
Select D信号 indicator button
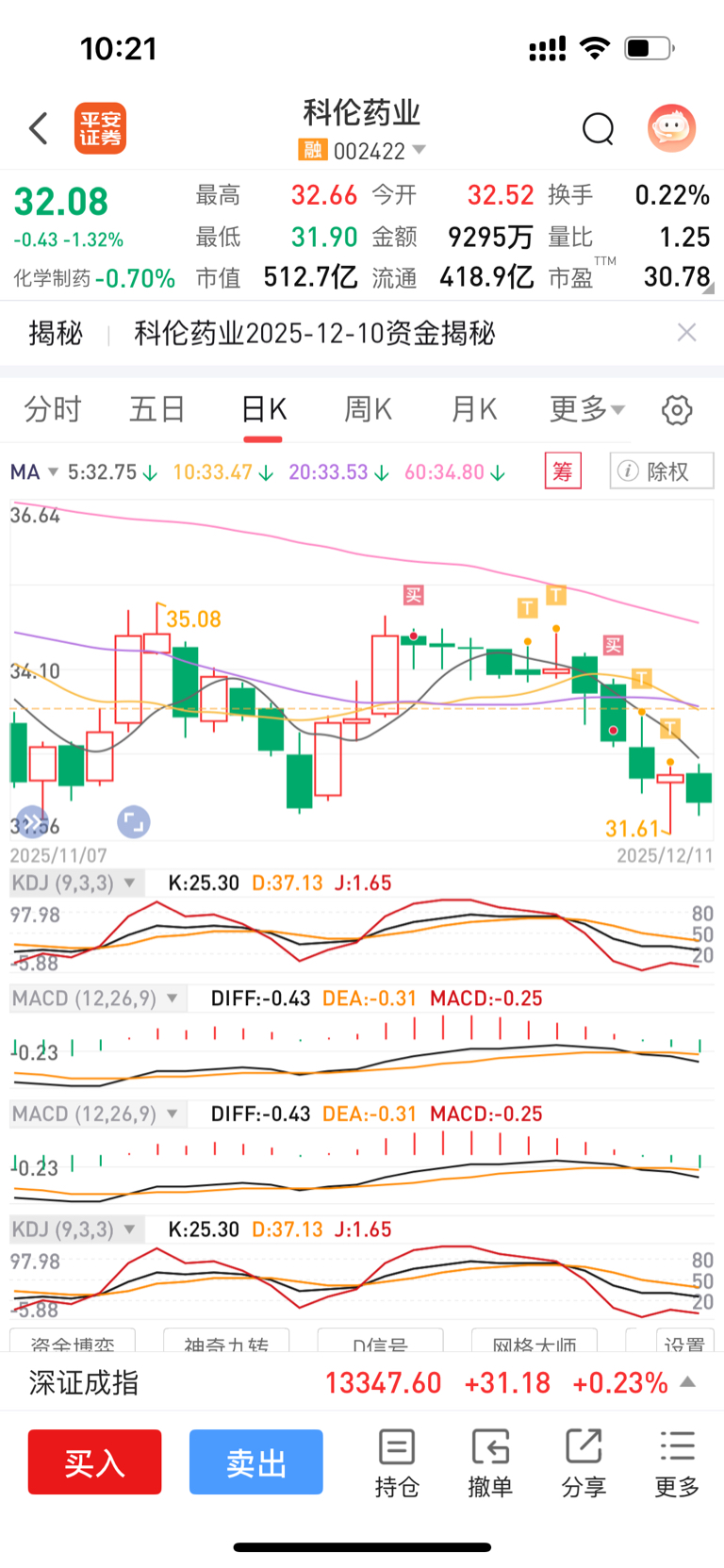click(x=381, y=1342)
